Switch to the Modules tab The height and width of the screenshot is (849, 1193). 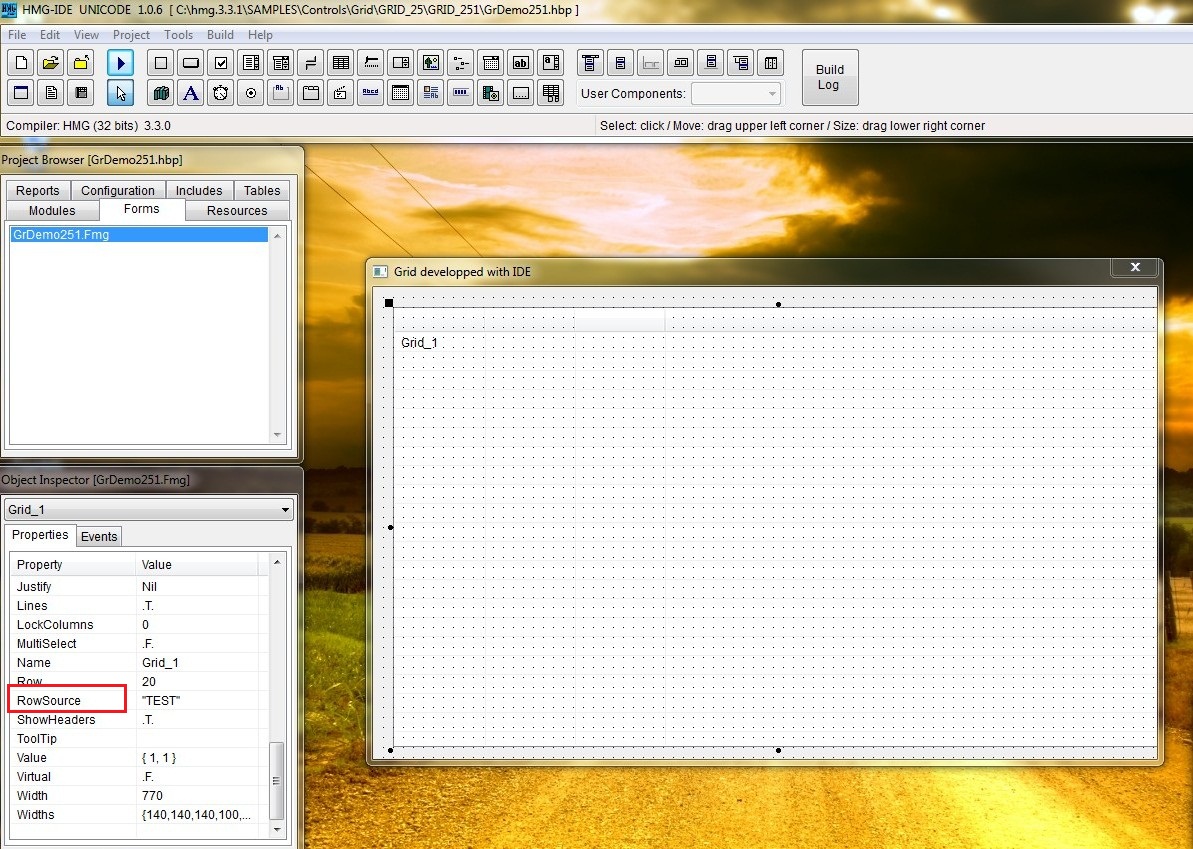click(x=52, y=210)
